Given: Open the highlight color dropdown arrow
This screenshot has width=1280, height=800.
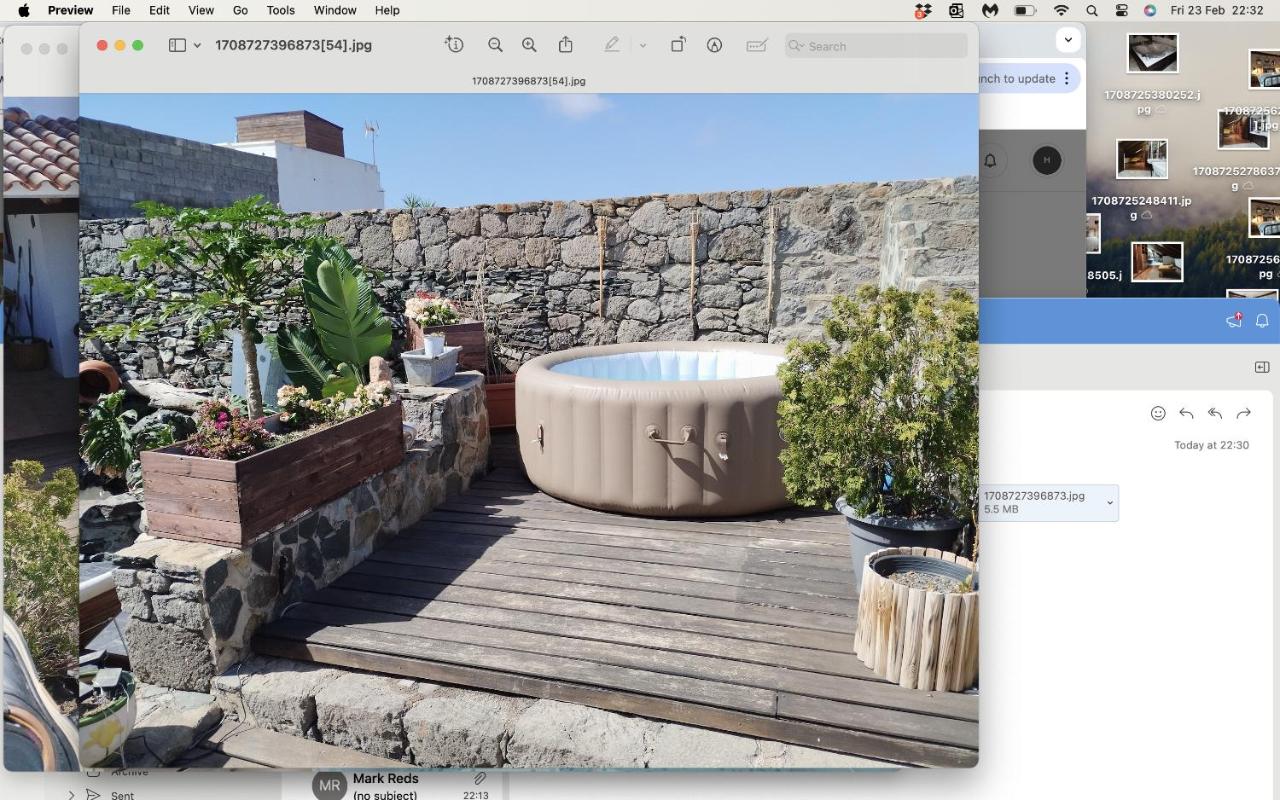Looking at the screenshot, I should [x=642, y=45].
